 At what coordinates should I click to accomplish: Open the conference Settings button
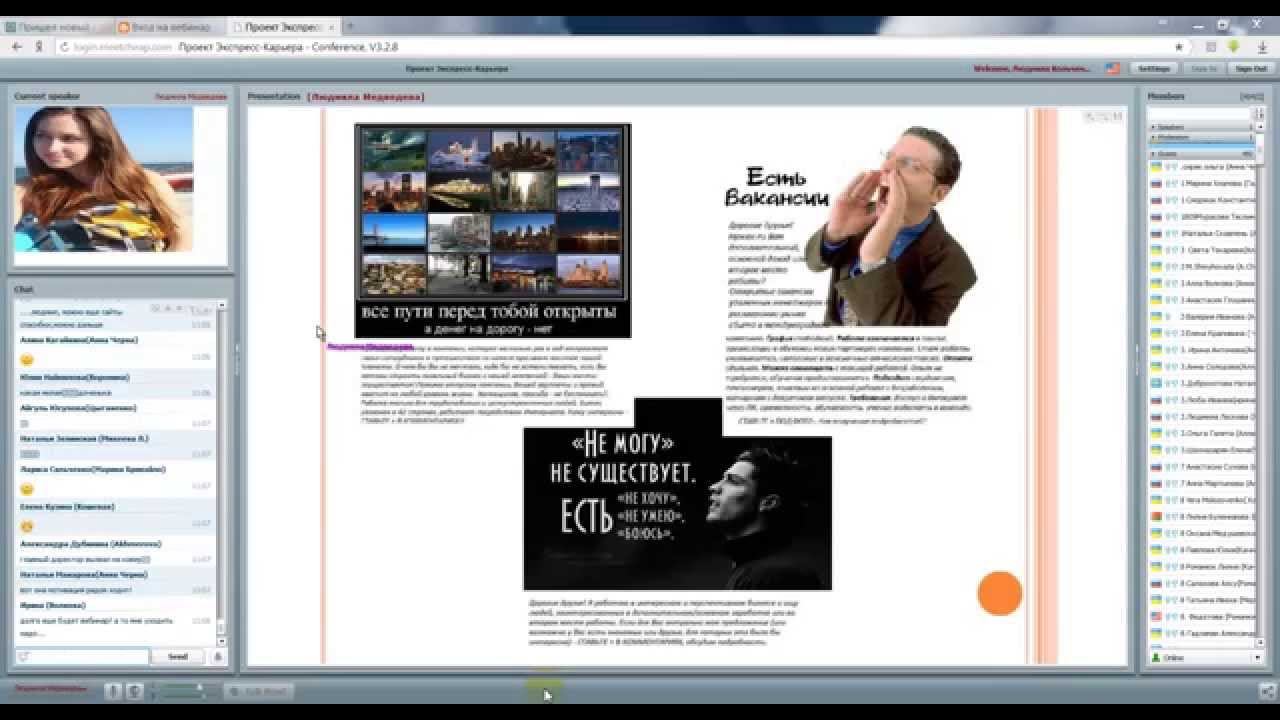point(1153,69)
